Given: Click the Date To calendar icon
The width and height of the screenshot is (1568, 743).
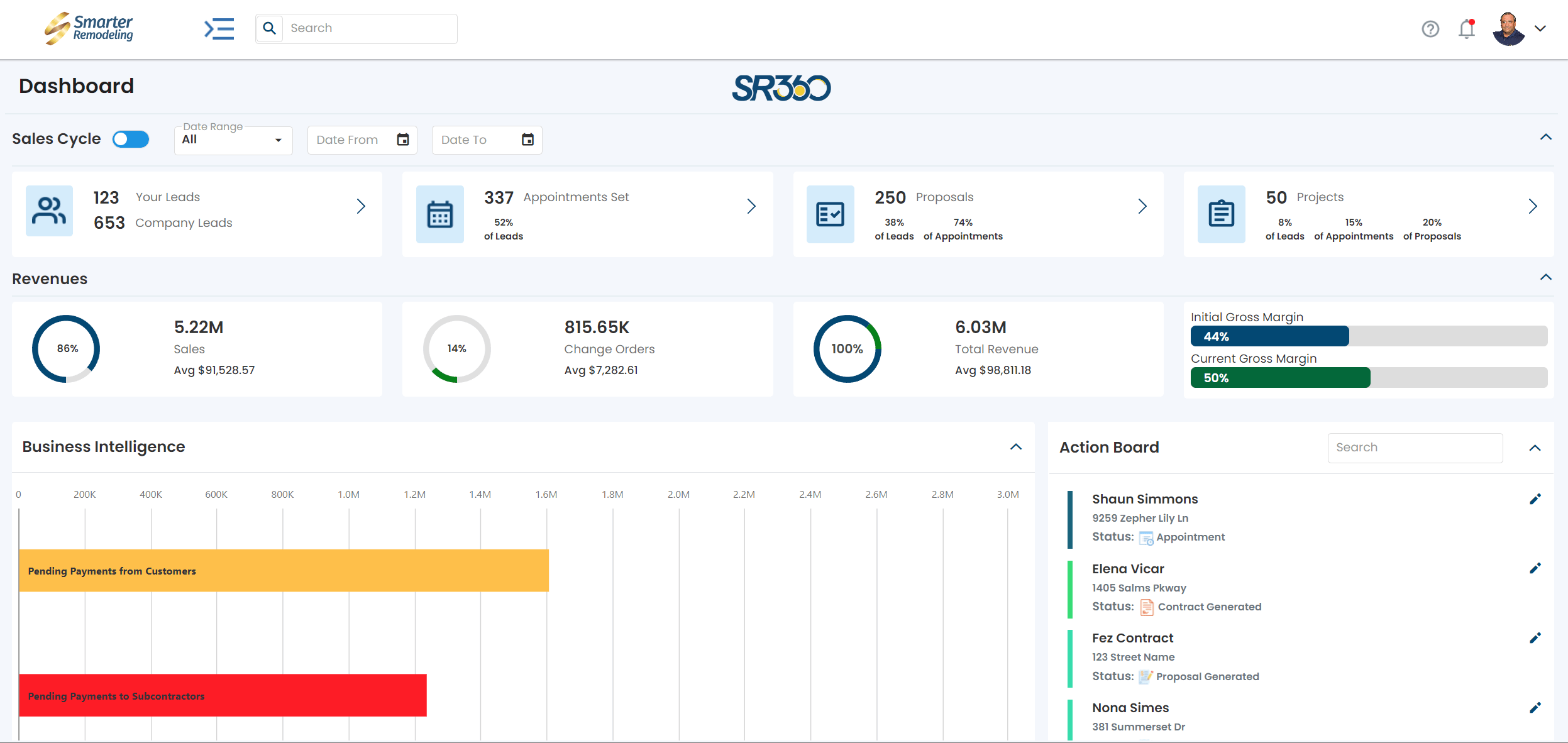Looking at the screenshot, I should pyautogui.click(x=527, y=140).
